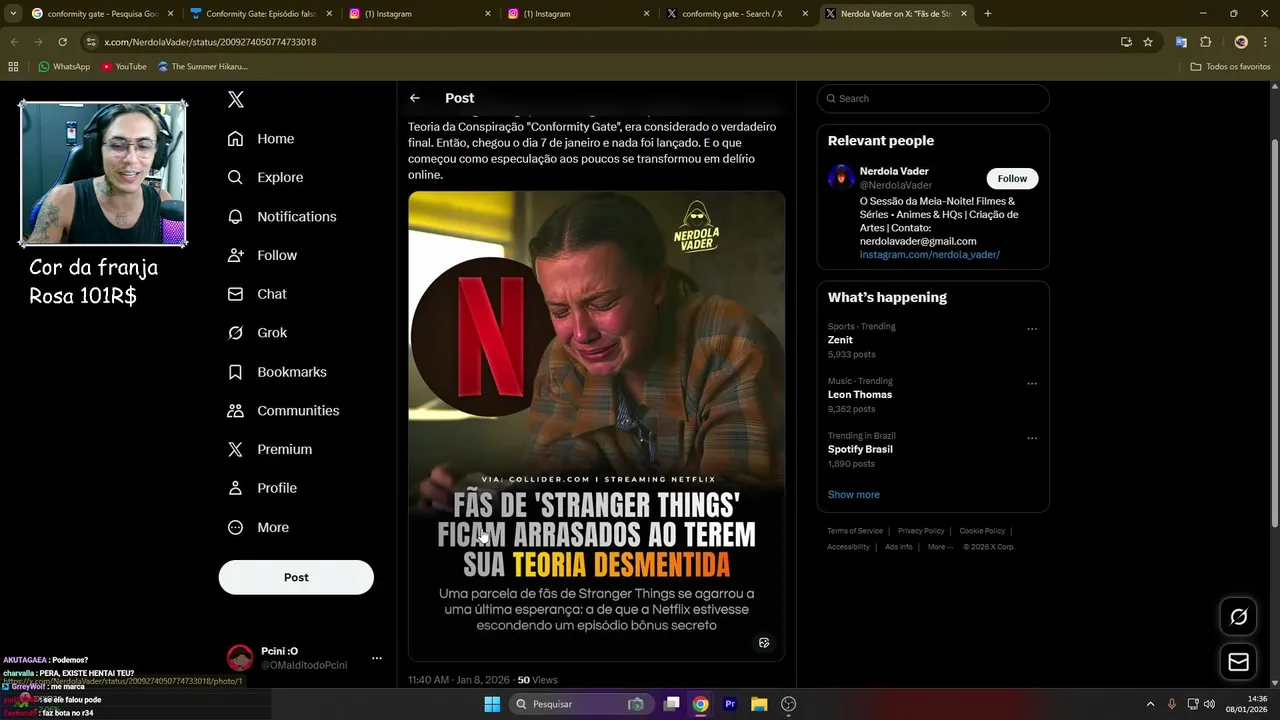Click the Search field on X
This screenshot has height=720, width=1280.
(x=933, y=98)
